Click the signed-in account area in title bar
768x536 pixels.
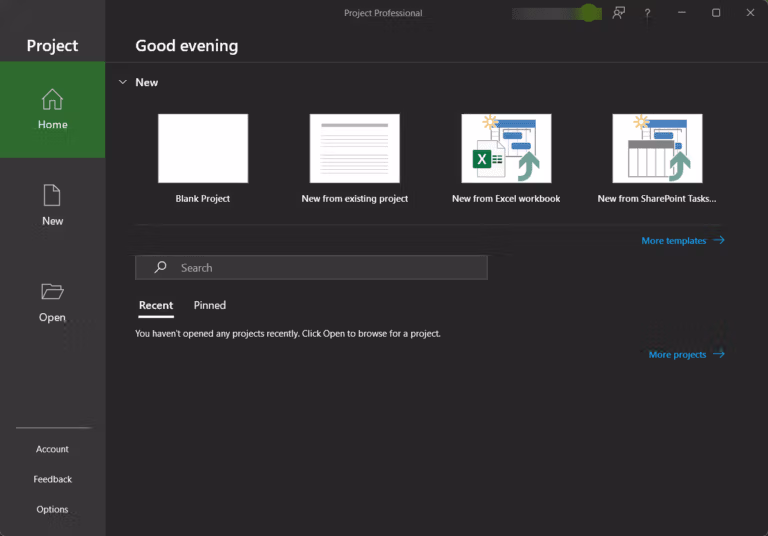(x=557, y=13)
